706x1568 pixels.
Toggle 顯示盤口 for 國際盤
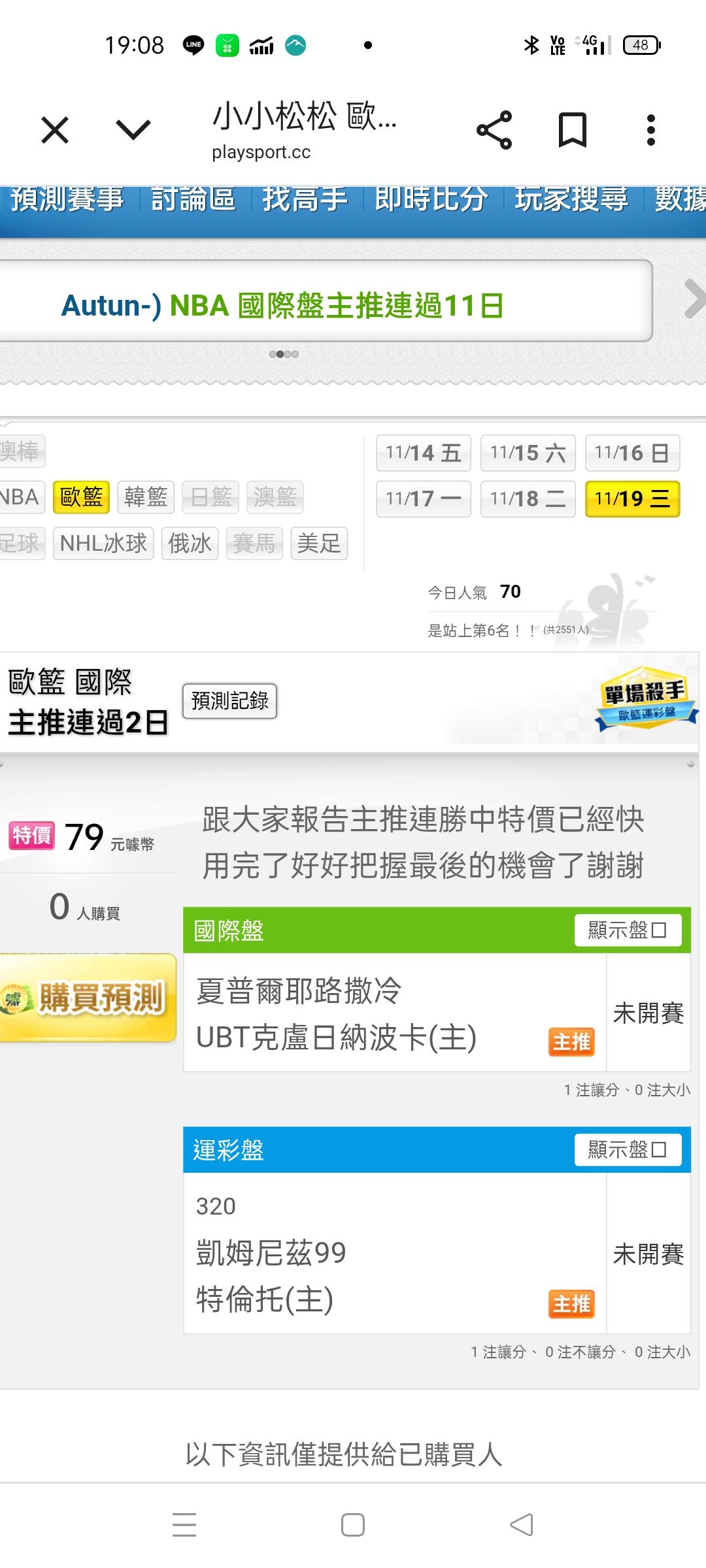628,930
